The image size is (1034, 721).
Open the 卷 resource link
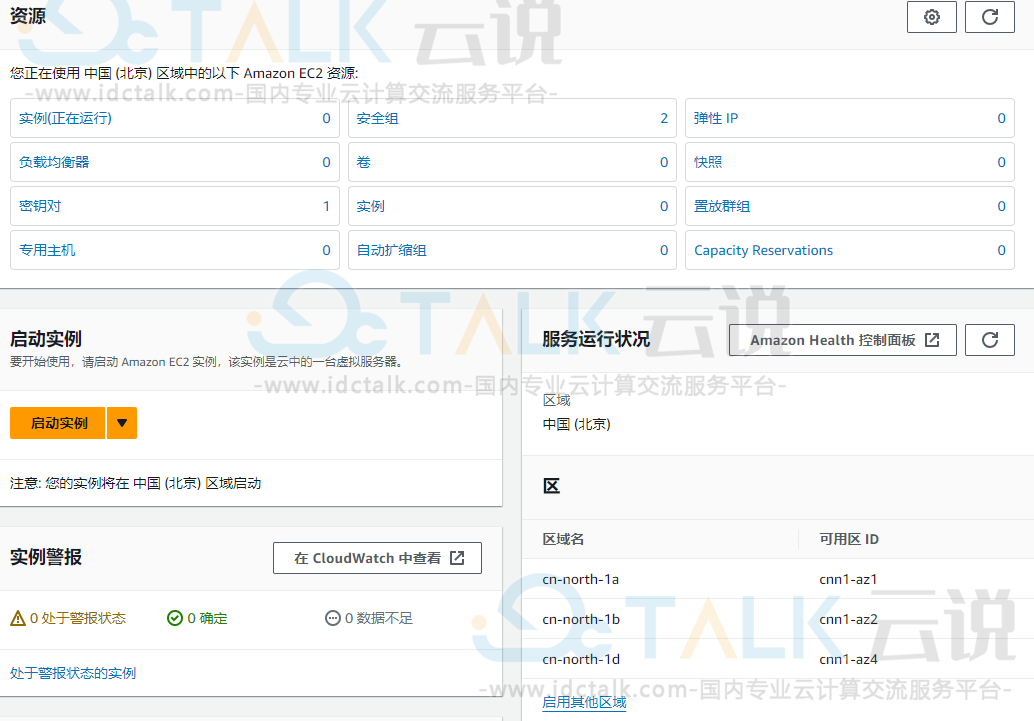click(x=363, y=162)
